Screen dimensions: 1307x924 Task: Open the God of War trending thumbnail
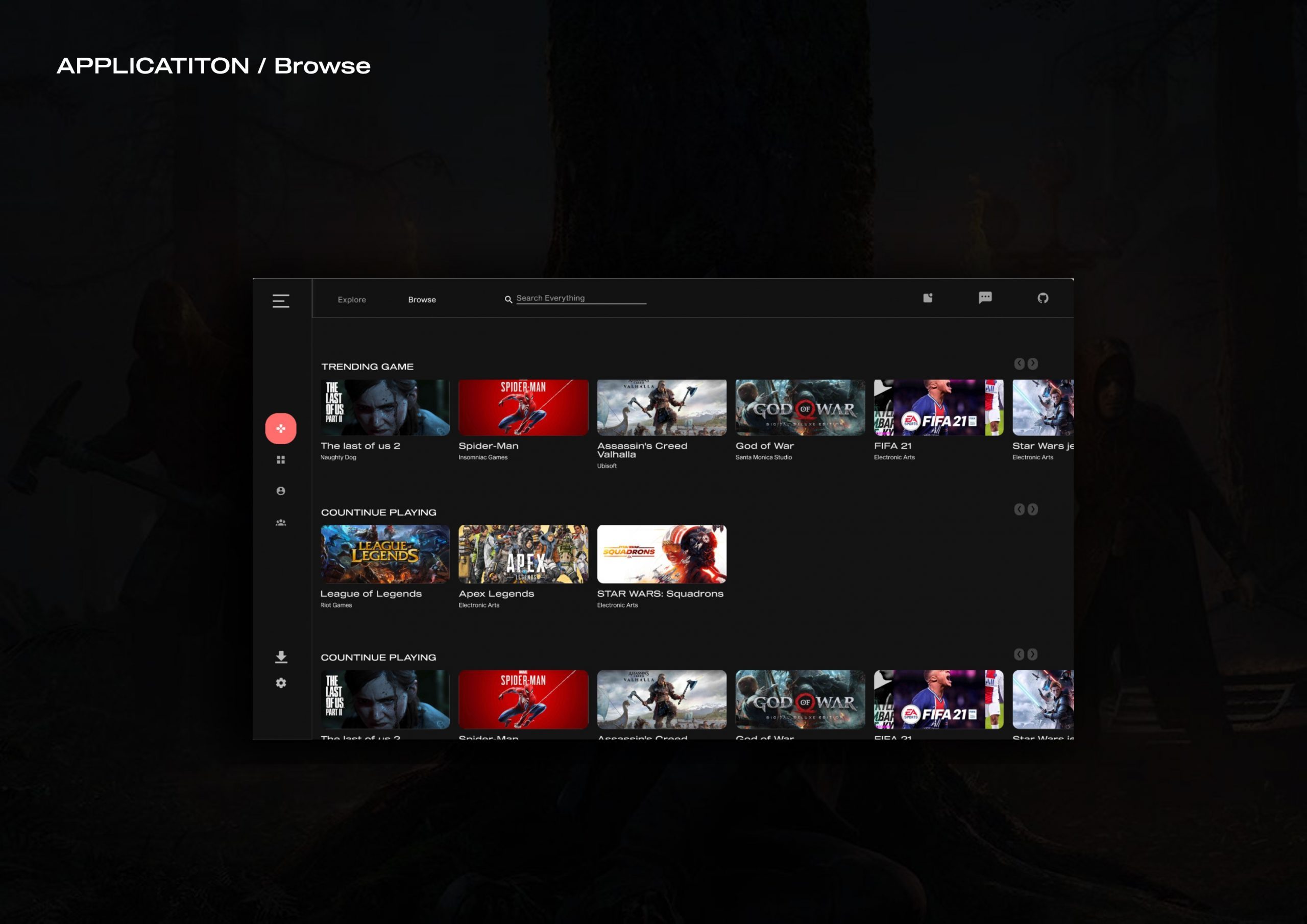800,407
